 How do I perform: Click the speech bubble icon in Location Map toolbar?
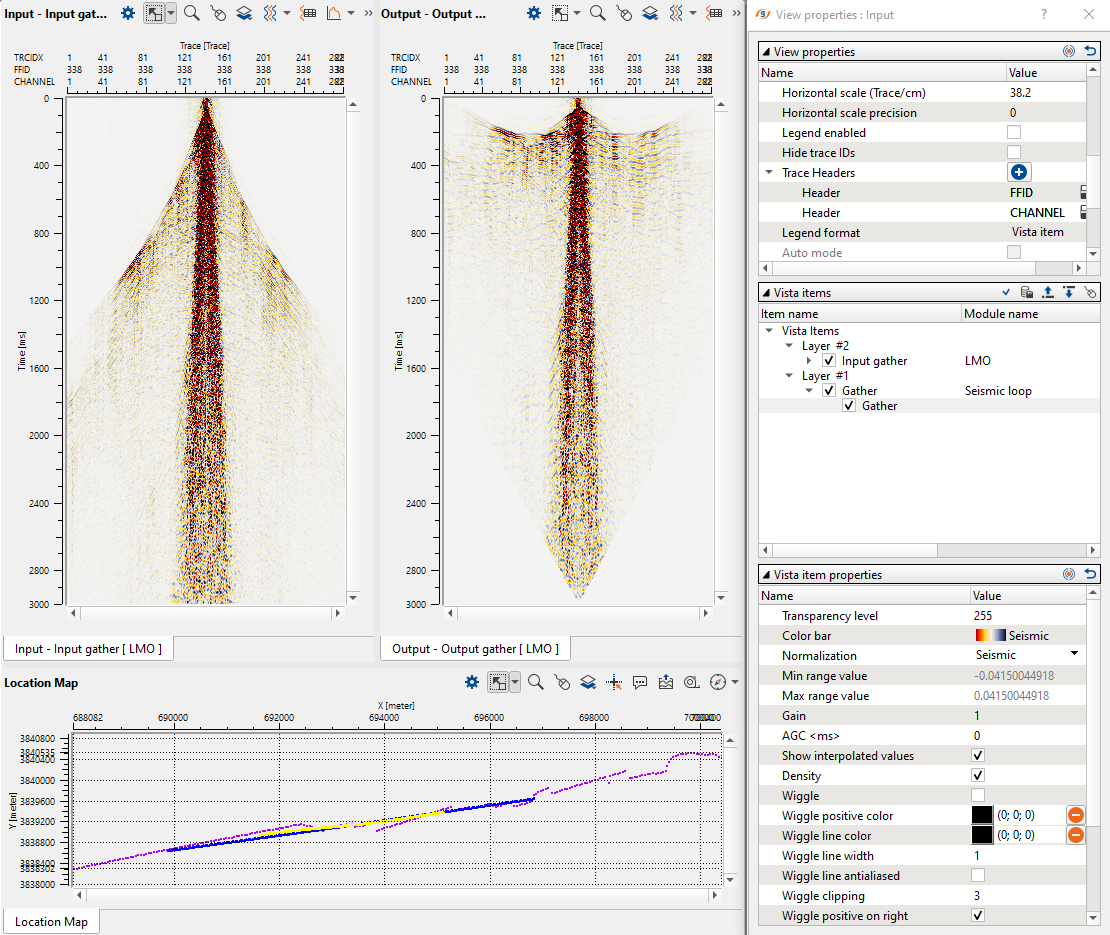(640, 682)
